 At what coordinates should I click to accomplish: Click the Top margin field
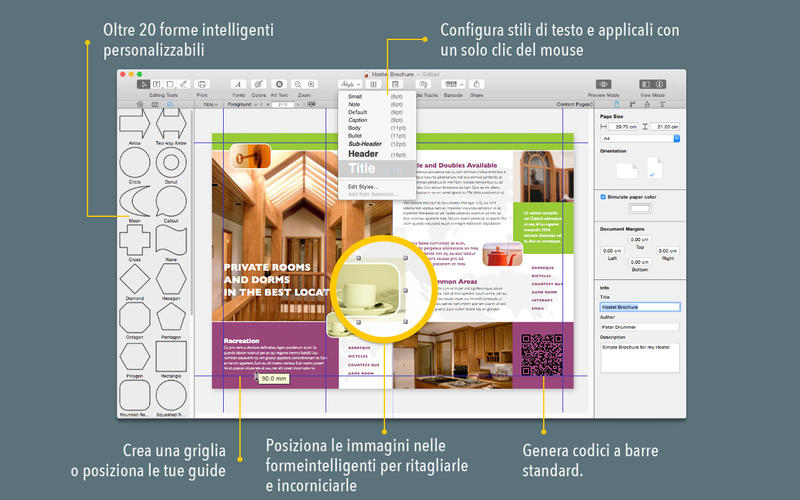click(640, 239)
